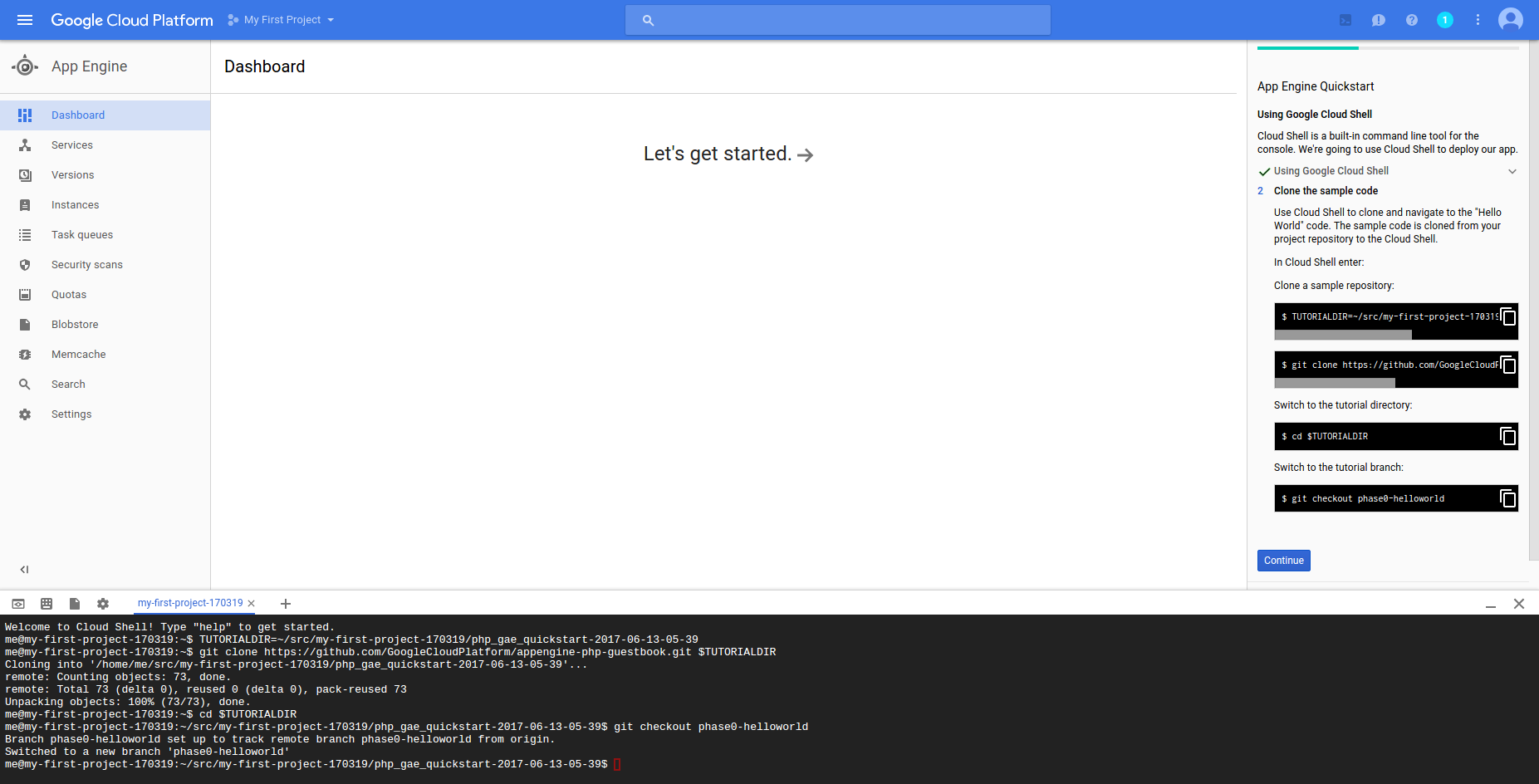Open the user account avatar

pos(1511,20)
